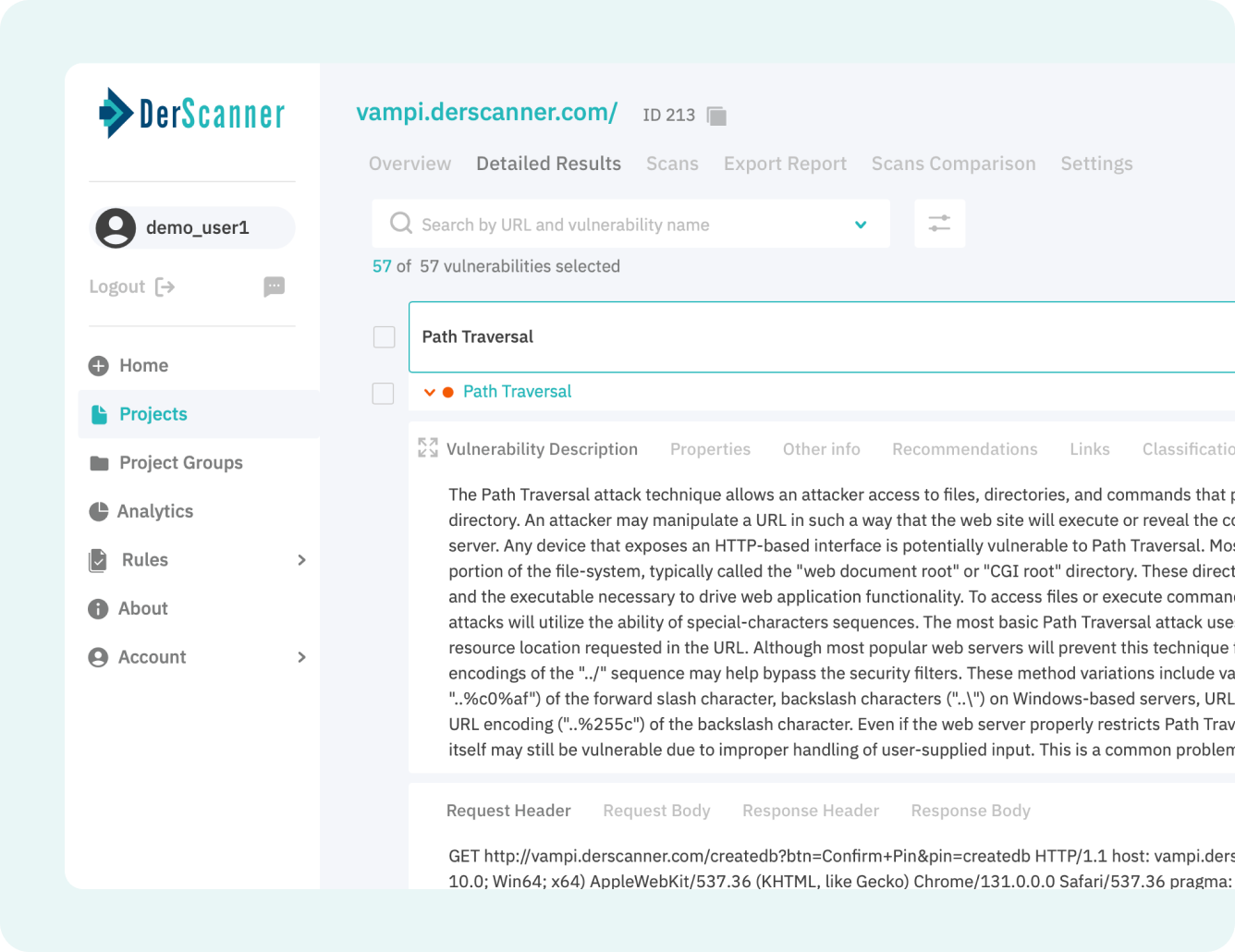
Task: Click the DerScanner logo
Action: 191,113
